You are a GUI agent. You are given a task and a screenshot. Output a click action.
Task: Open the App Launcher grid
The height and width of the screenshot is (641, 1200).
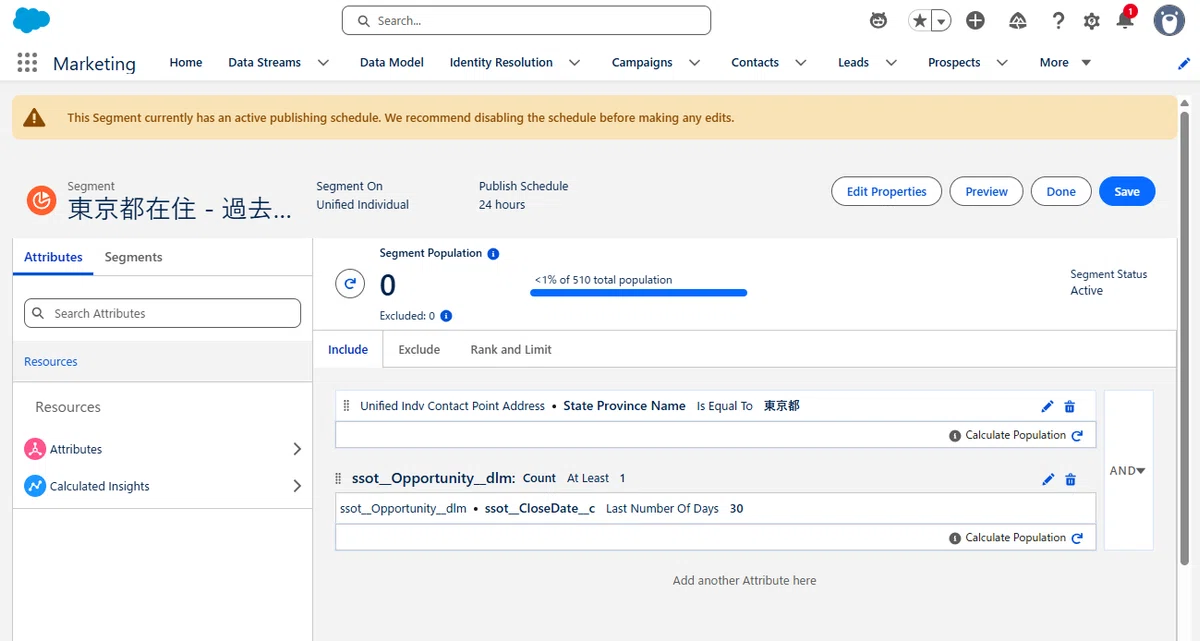[x=27, y=63]
